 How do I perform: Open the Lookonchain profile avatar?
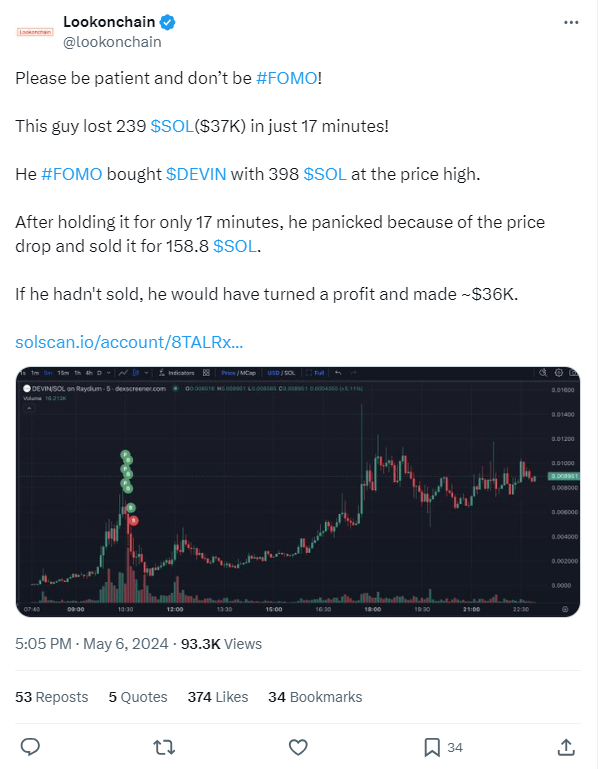35,31
